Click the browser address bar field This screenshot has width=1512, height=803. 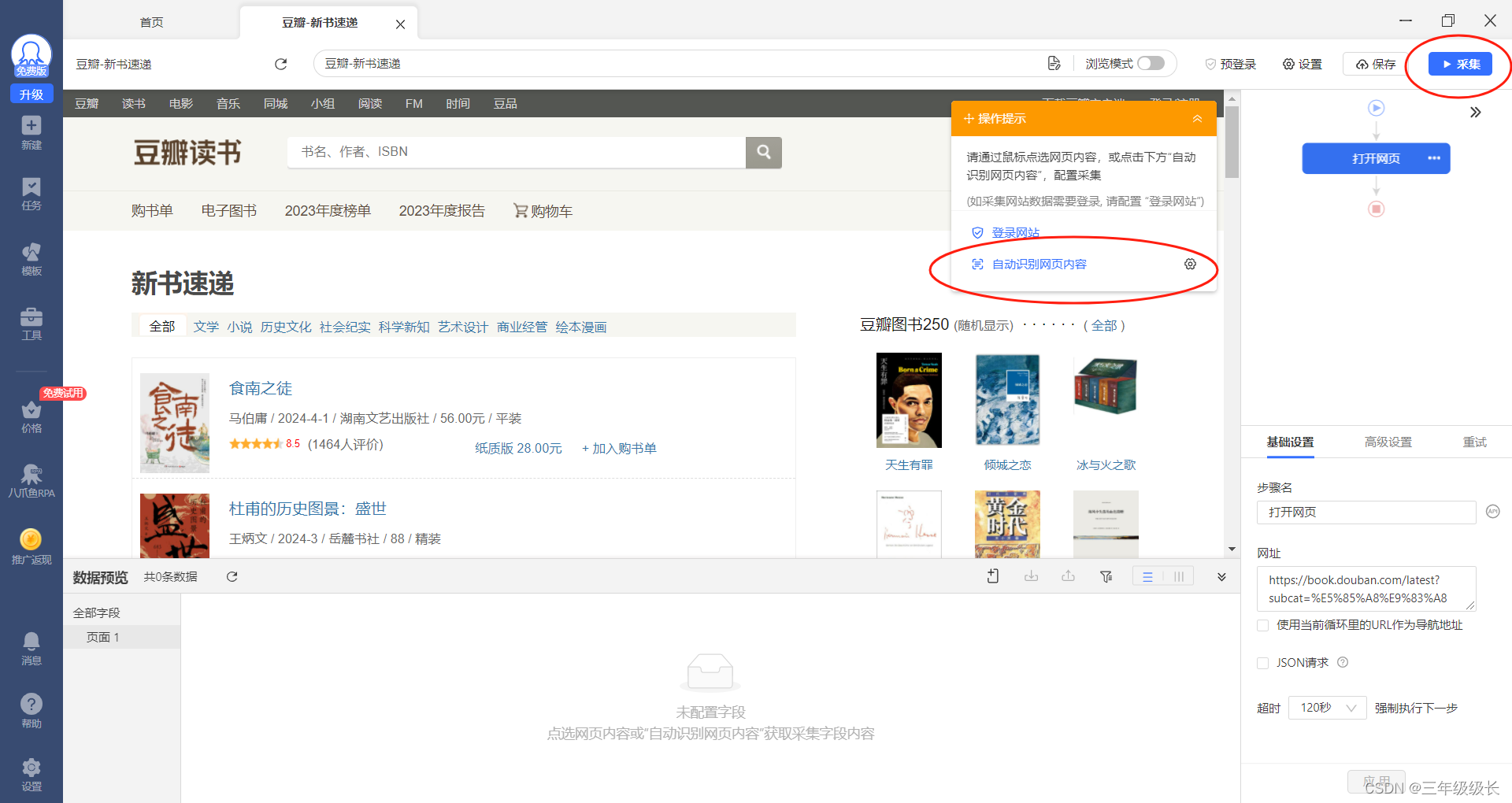click(677, 64)
